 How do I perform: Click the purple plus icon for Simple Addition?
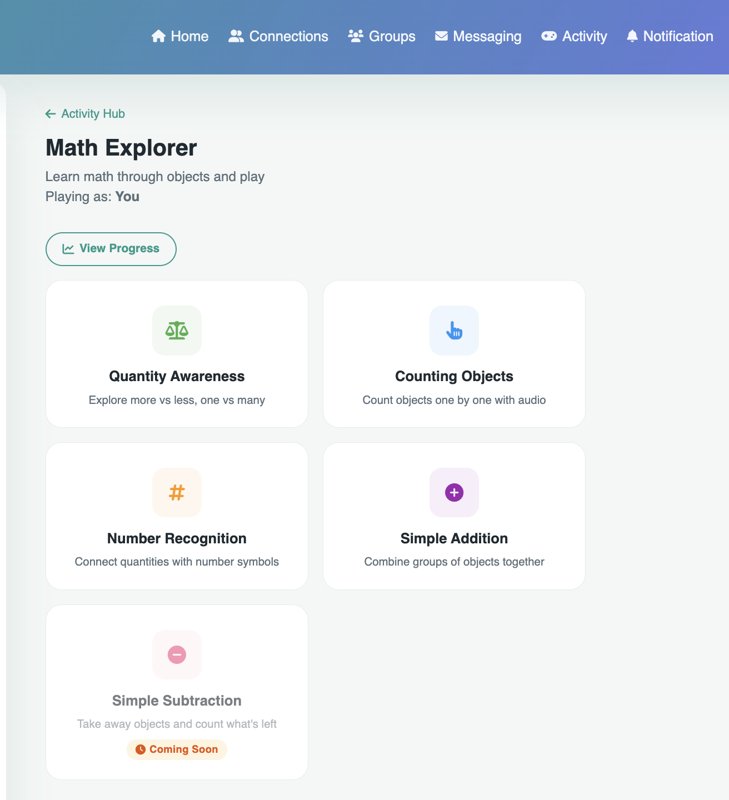[x=454, y=492]
